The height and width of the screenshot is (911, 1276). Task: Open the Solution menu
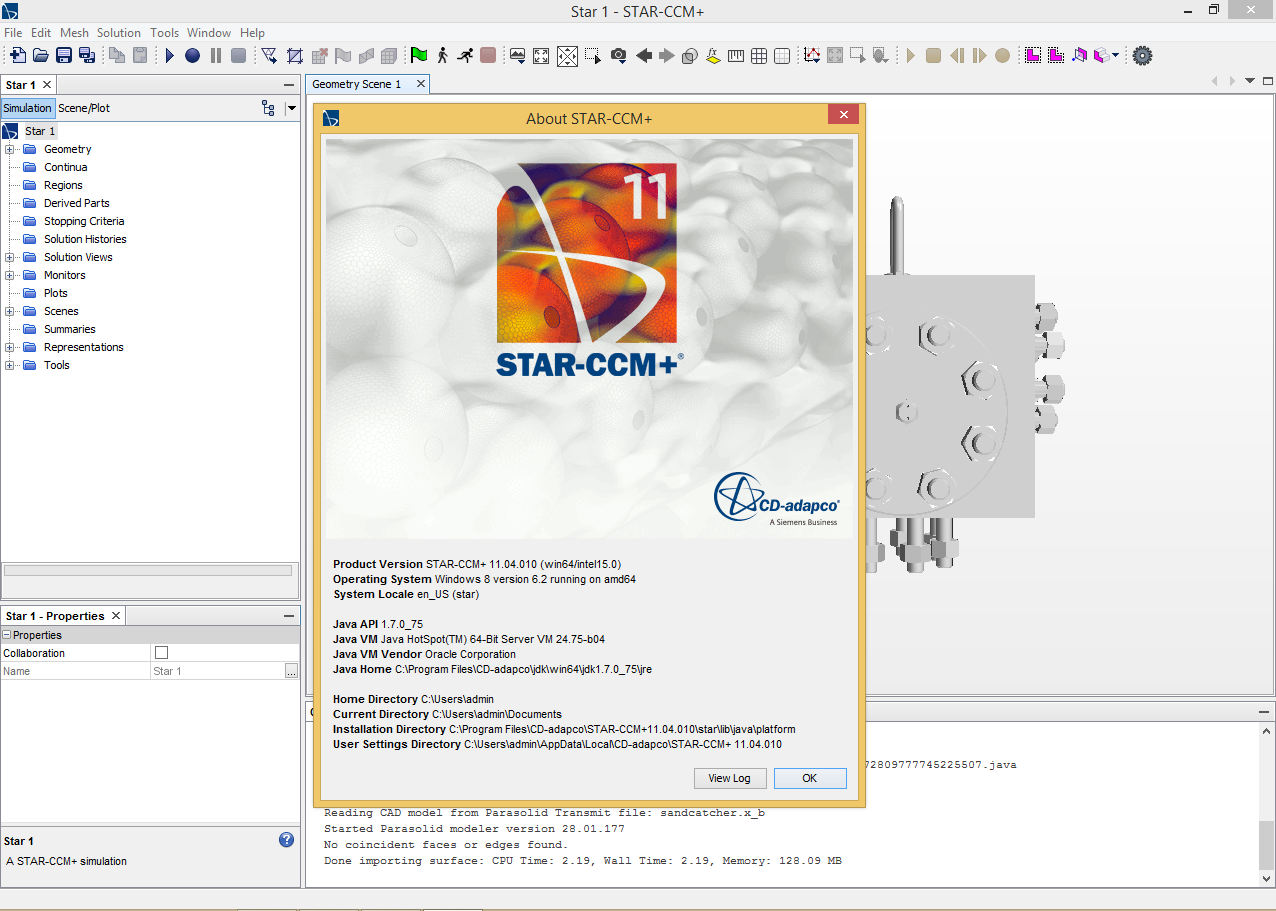point(119,33)
